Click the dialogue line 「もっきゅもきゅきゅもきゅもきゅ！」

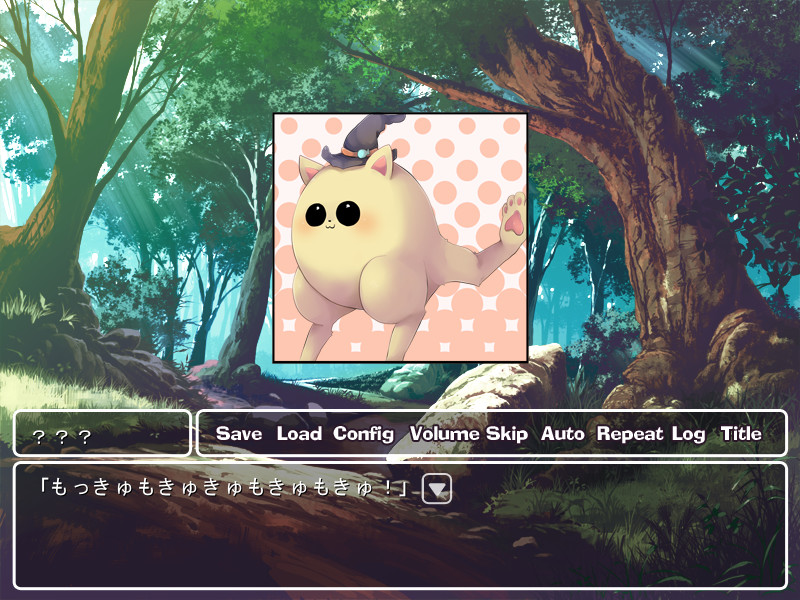pyautogui.click(x=224, y=488)
